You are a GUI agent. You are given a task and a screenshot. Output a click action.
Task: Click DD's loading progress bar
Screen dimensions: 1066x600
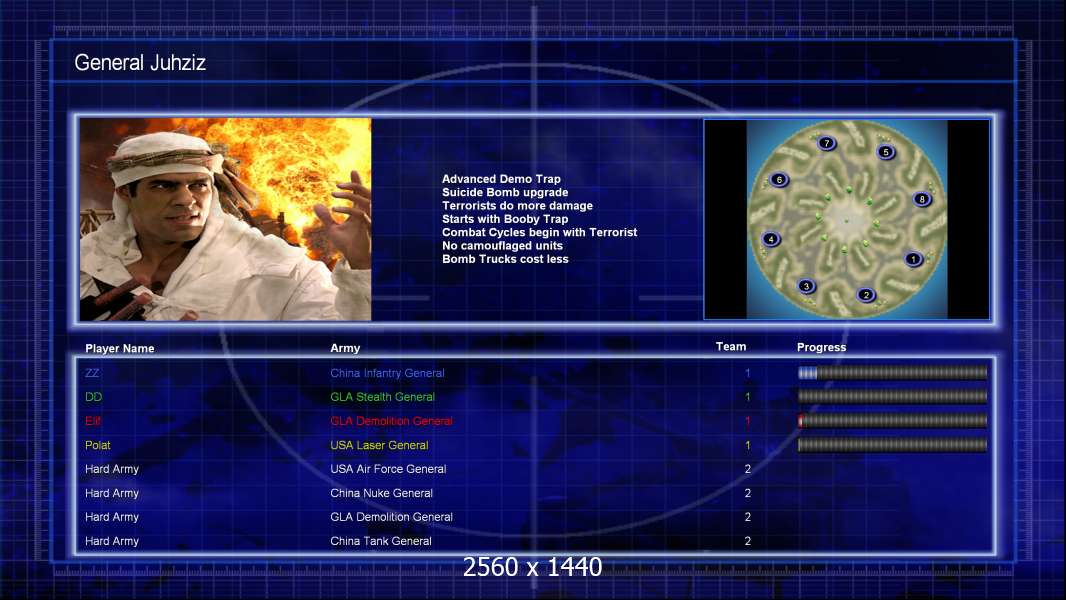[x=892, y=397]
